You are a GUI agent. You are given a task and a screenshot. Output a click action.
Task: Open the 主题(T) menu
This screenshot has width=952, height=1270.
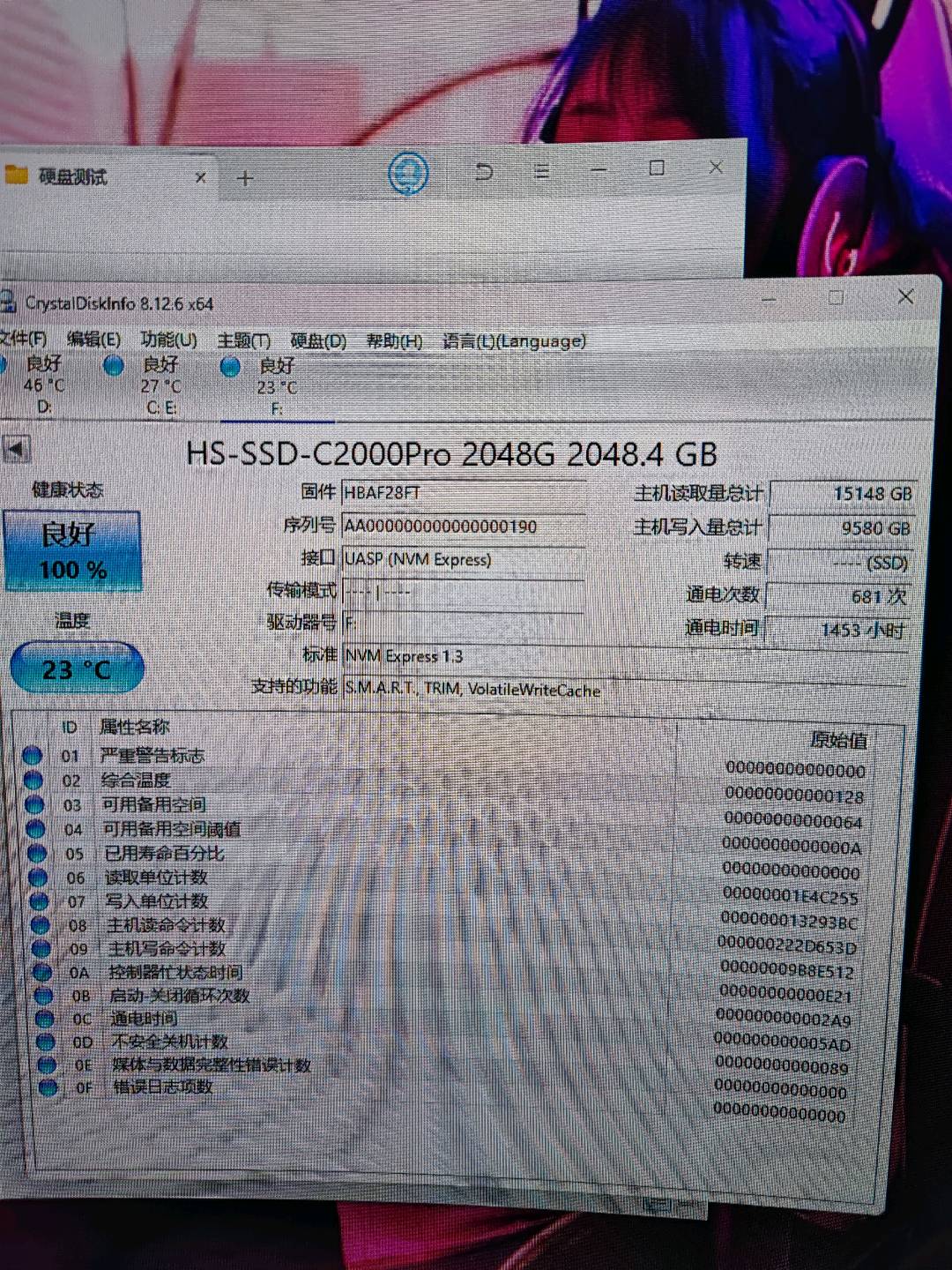[x=243, y=340]
